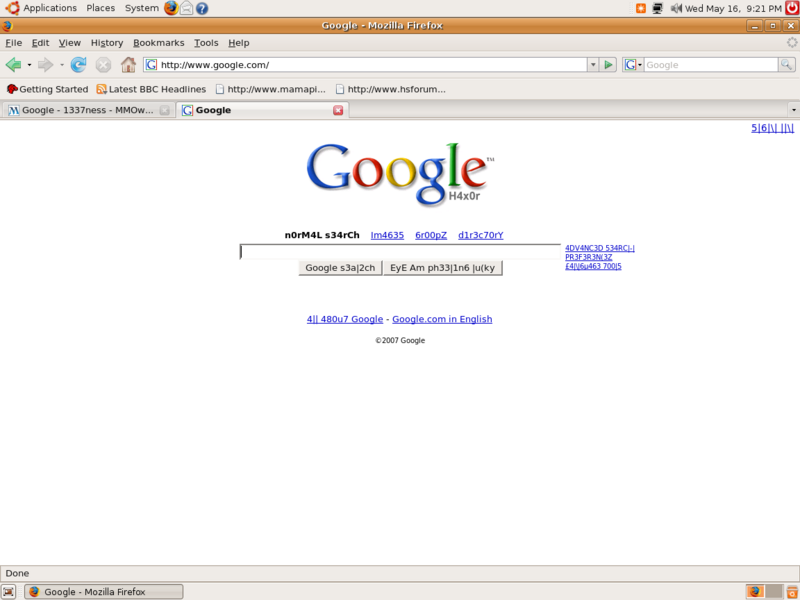Image resolution: width=800 pixels, height=600 pixels.
Task: Click the Google site icon in address bar
Action: point(151,65)
